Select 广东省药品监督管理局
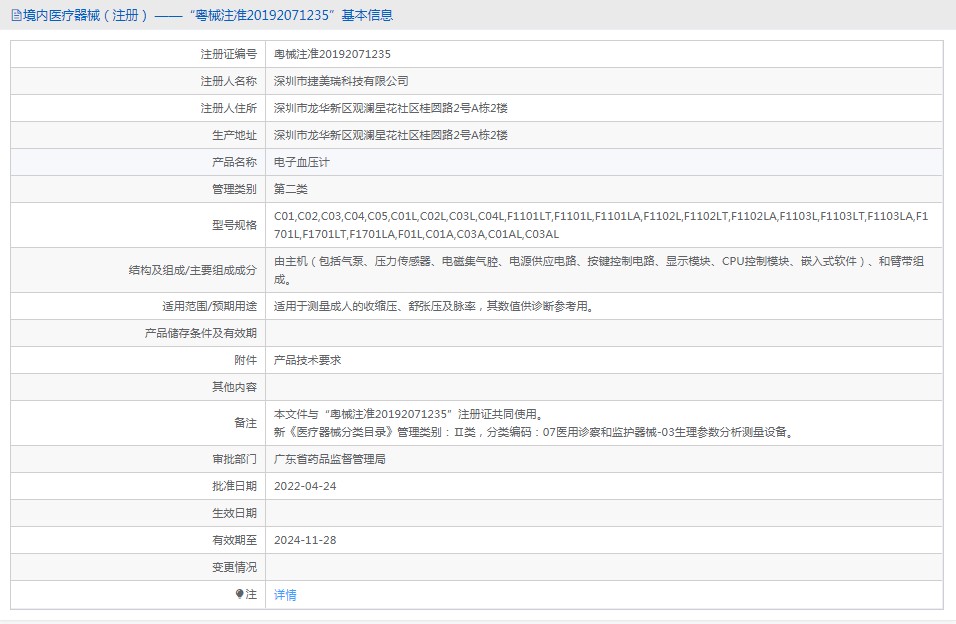The height and width of the screenshot is (624, 956). coord(330,459)
